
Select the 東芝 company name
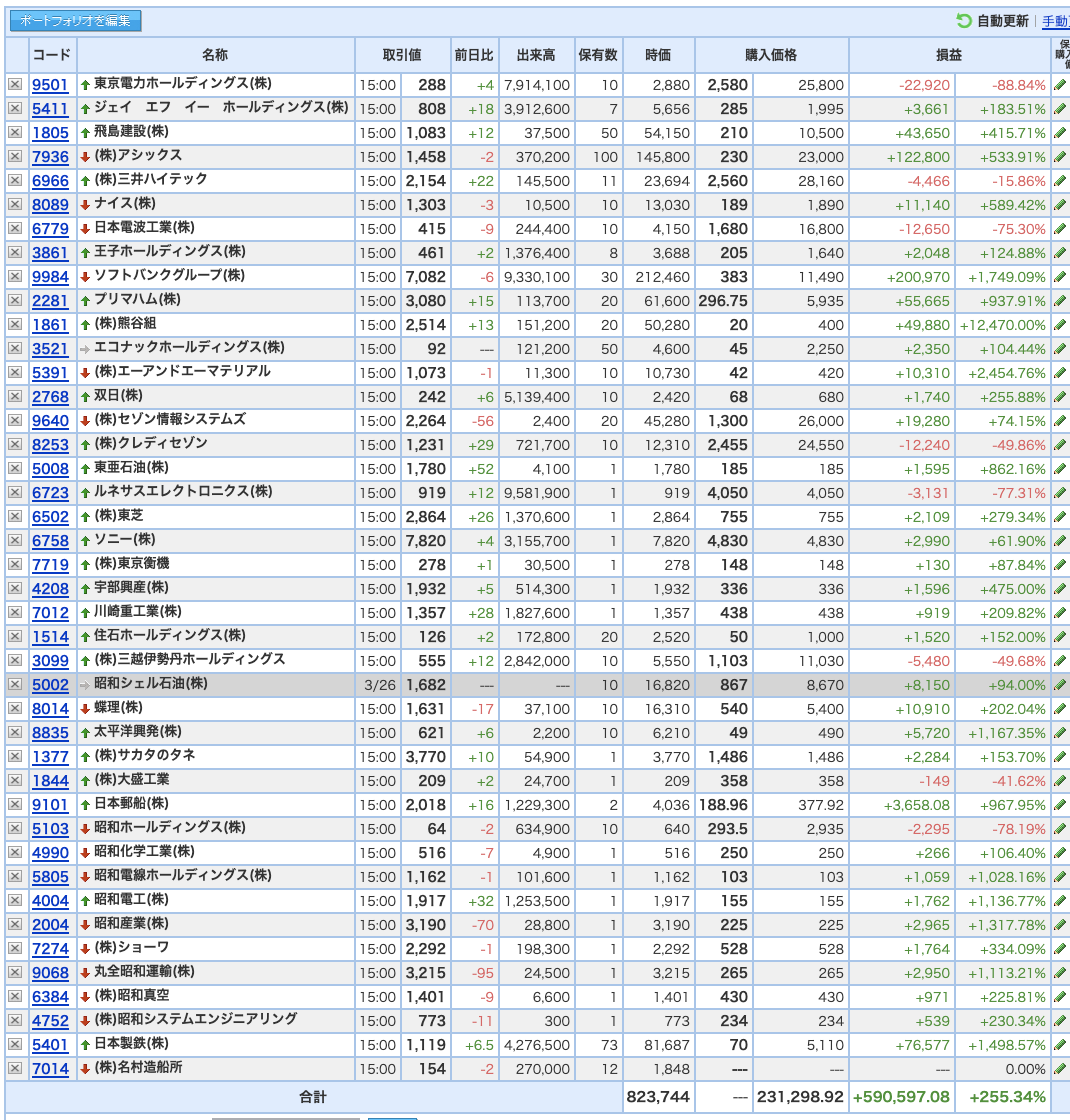[x=119, y=516]
